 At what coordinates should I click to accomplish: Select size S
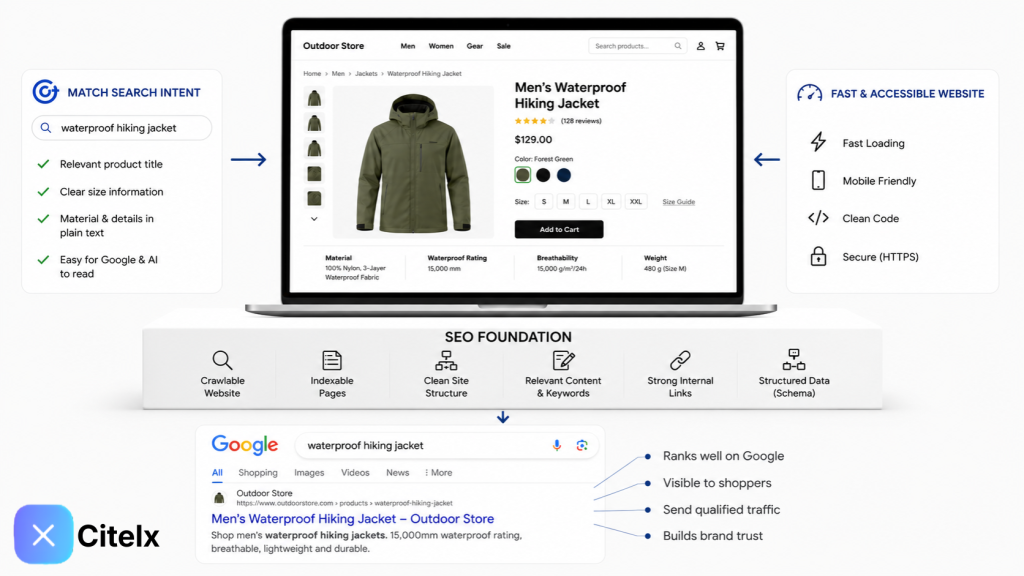pos(544,202)
